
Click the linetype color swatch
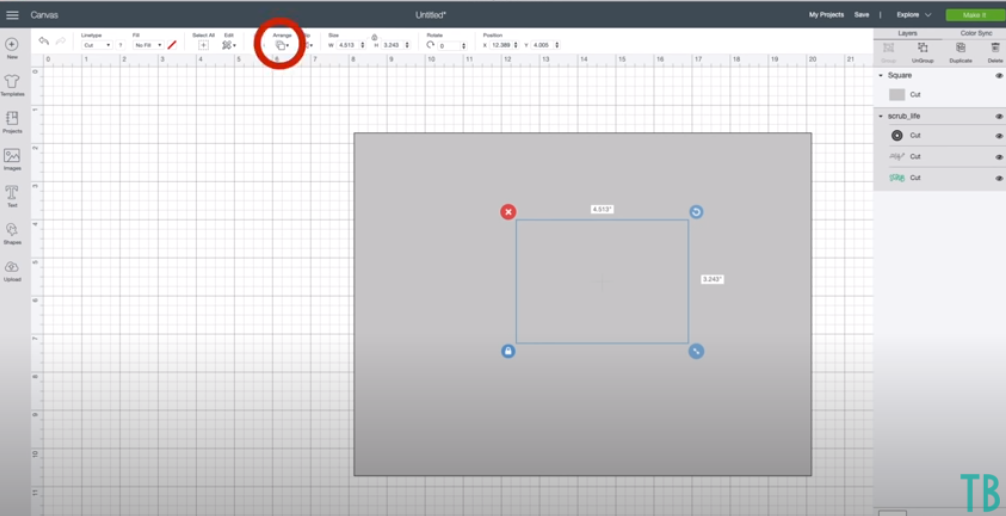coord(120,45)
